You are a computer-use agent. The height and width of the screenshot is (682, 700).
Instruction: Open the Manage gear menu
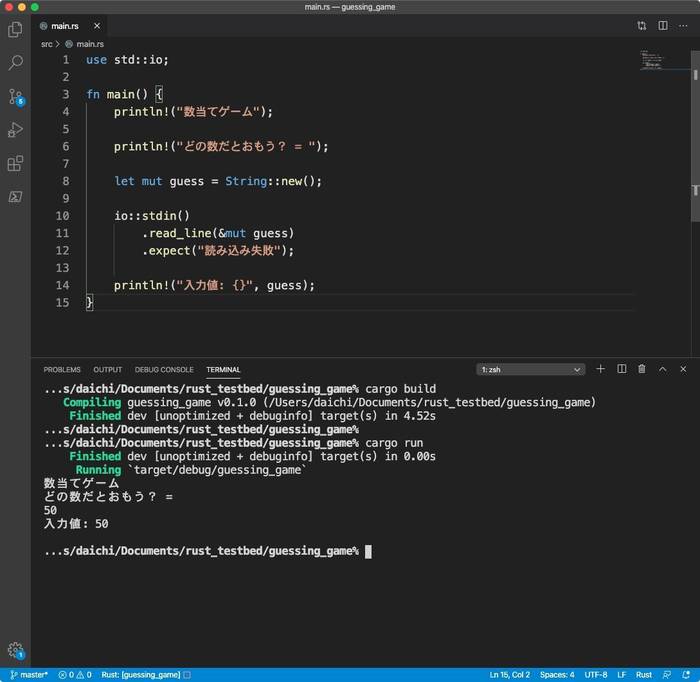coord(16,650)
